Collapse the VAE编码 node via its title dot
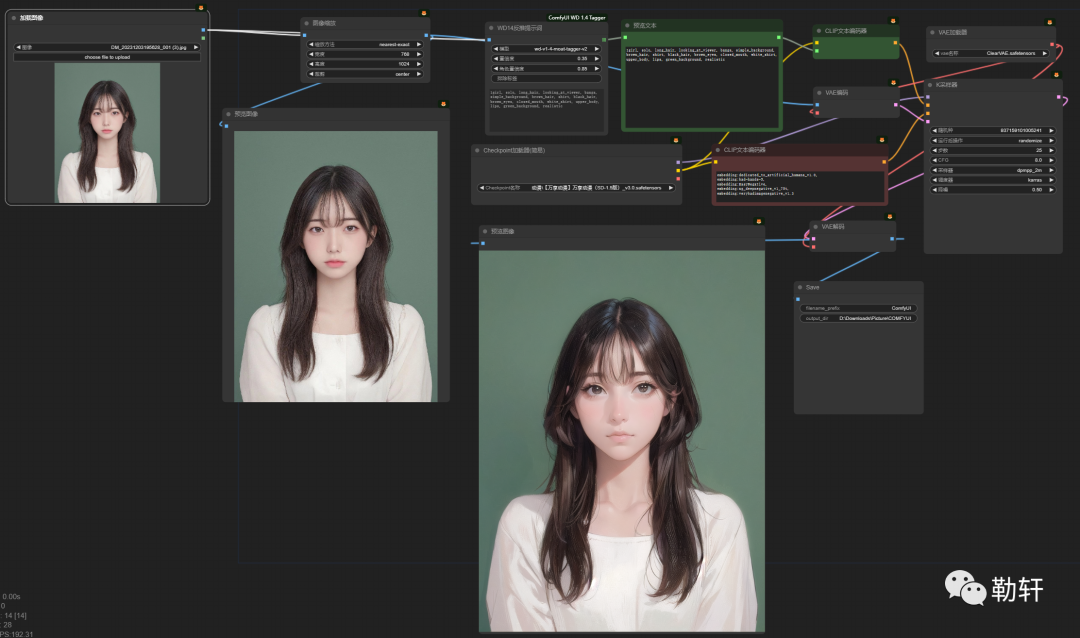 coord(819,92)
